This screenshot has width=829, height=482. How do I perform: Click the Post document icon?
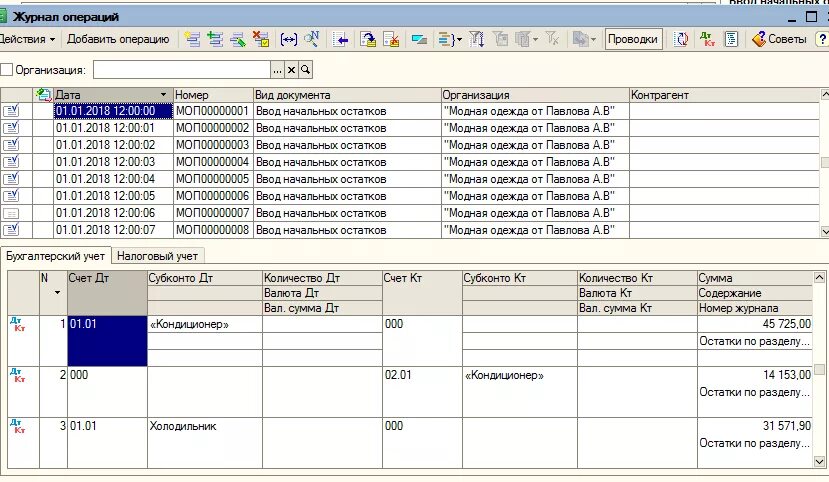tap(369, 39)
